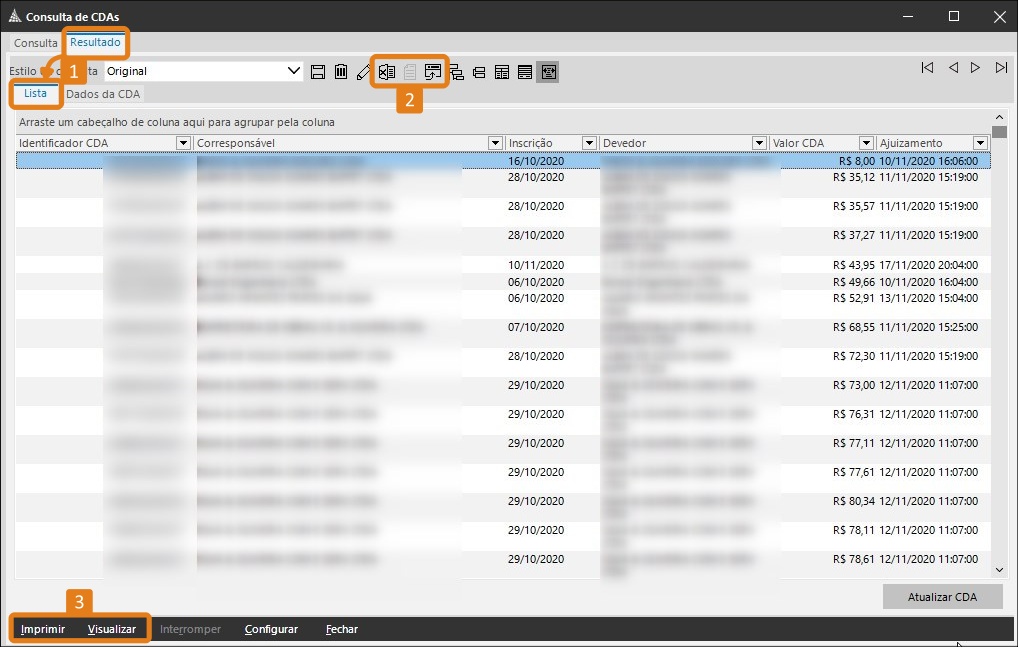Click the delete style trash icon
Screen dimensions: 1018x647
tap(341, 71)
